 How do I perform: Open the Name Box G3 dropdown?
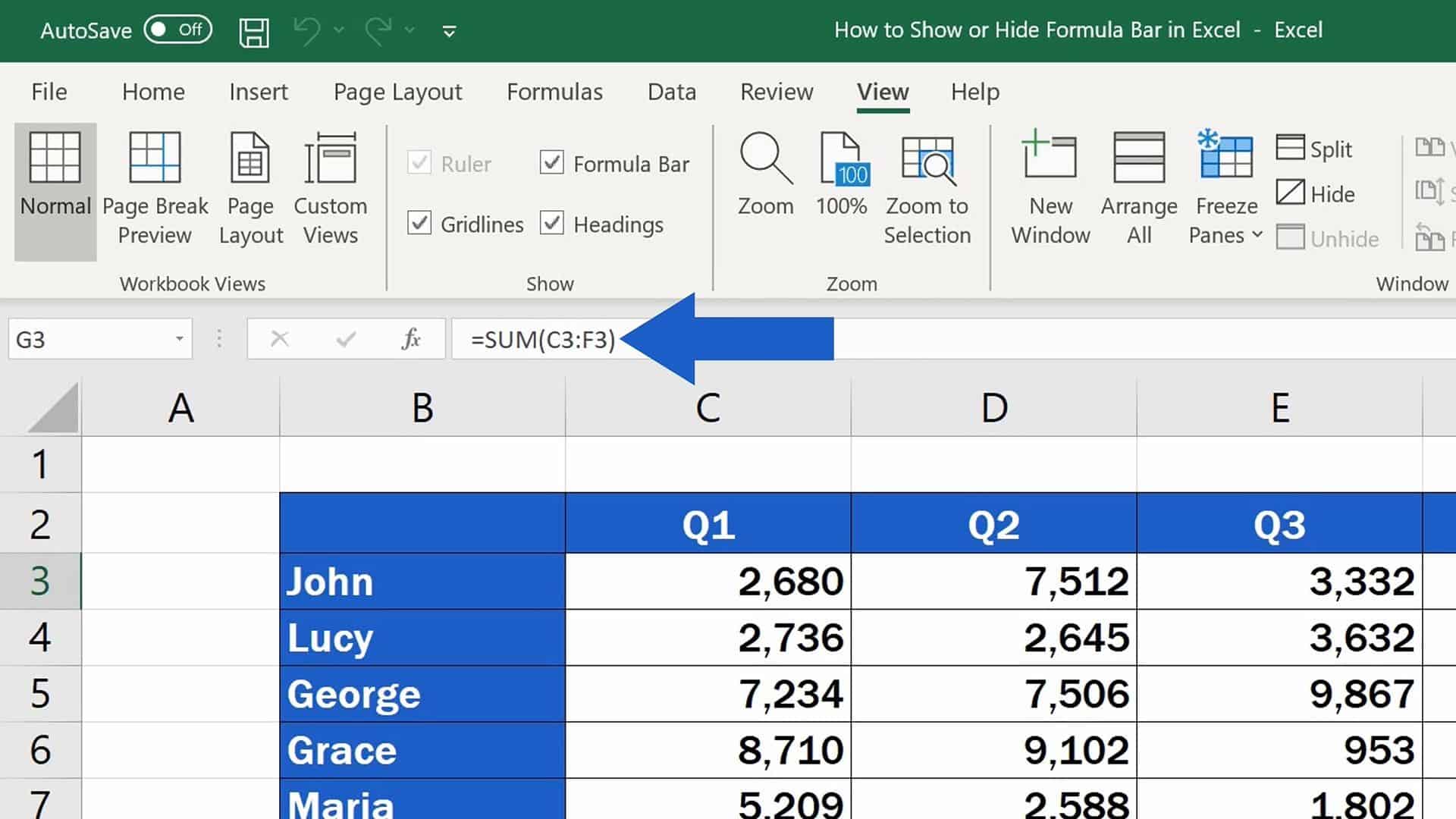click(x=180, y=340)
